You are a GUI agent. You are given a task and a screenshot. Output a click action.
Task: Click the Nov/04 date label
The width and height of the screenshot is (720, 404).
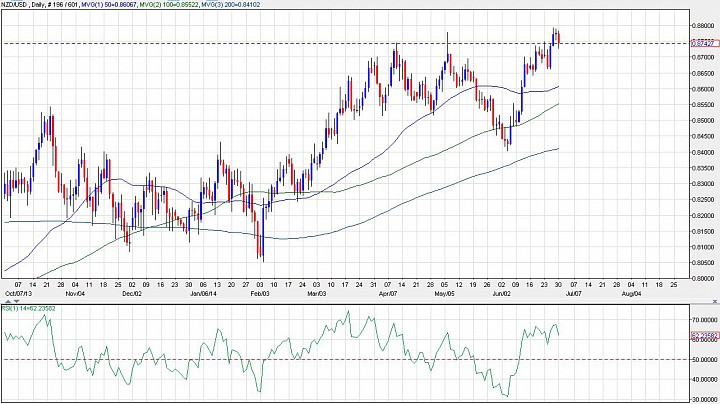pyautogui.click(x=75, y=293)
